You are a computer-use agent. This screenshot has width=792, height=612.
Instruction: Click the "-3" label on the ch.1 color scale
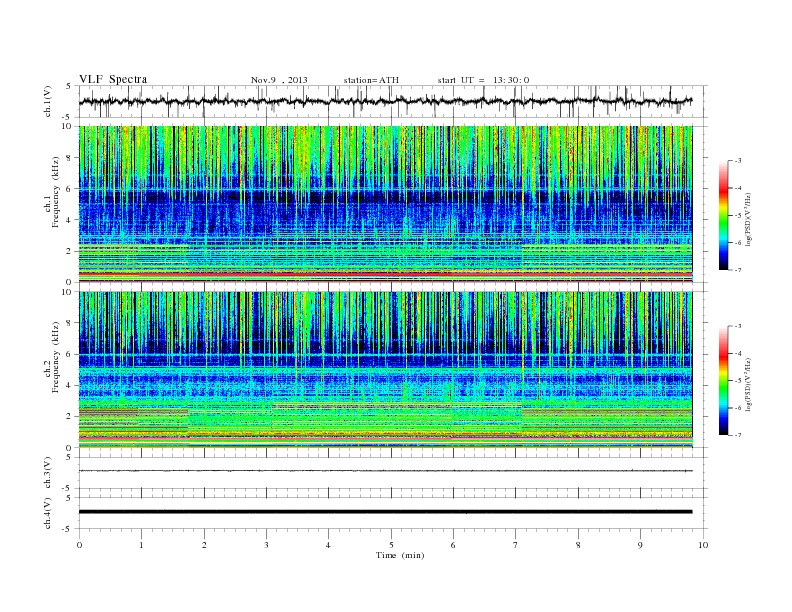pos(738,161)
